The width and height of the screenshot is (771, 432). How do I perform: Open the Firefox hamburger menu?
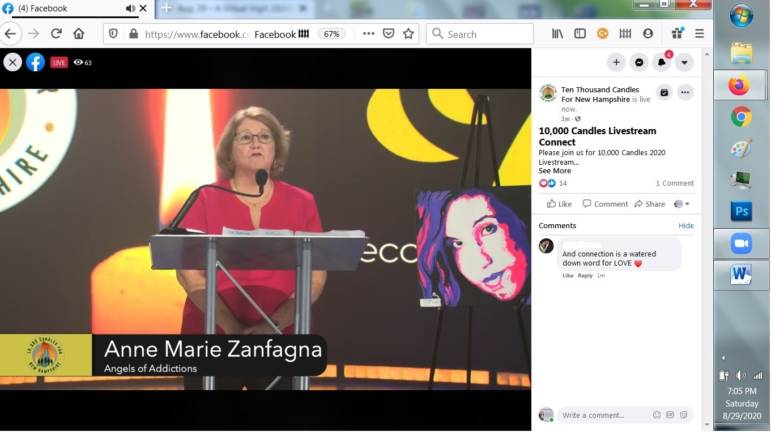pyautogui.click(x=700, y=33)
